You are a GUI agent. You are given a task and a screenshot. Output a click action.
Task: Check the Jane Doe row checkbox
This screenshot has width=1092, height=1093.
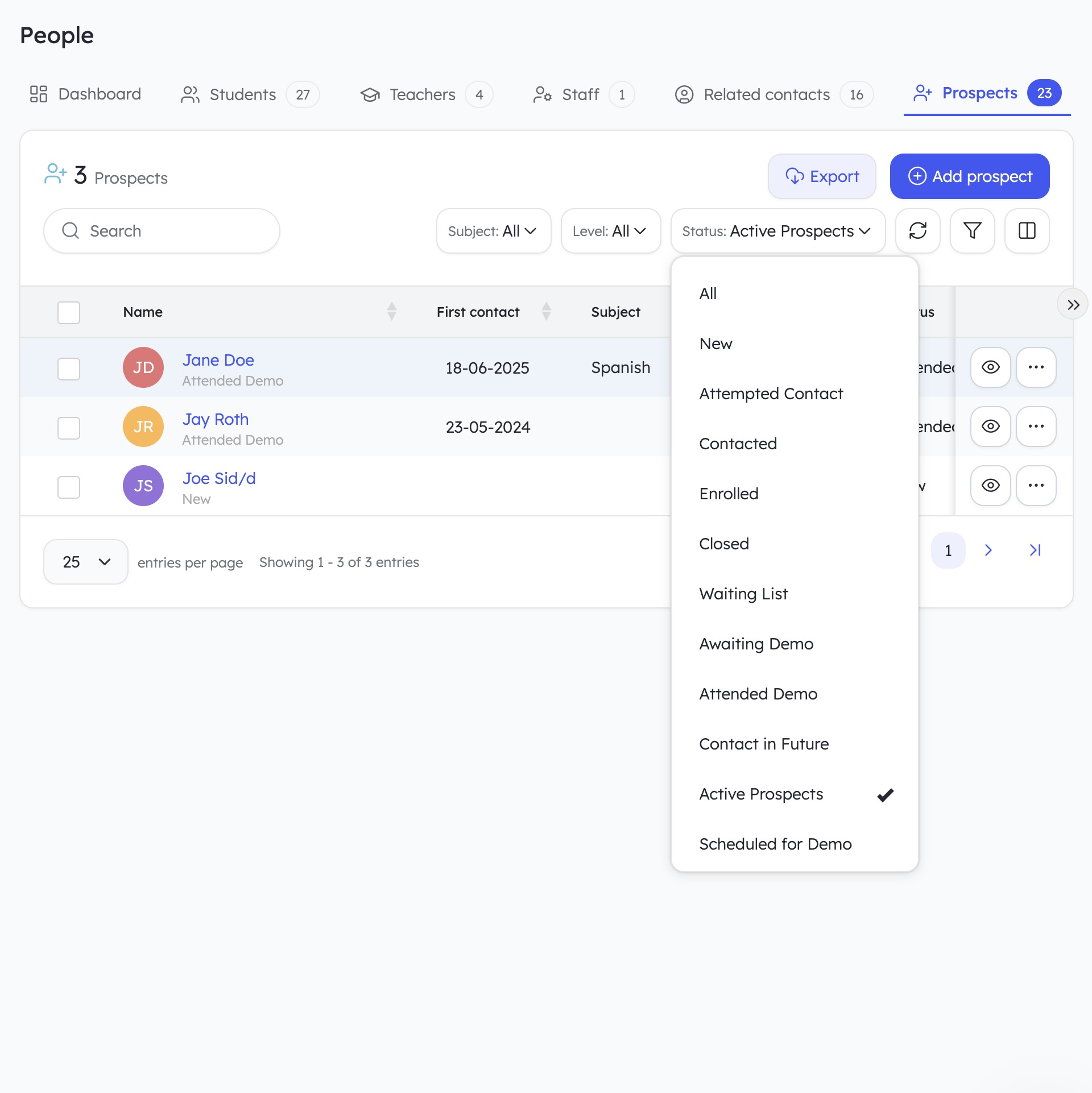coord(69,369)
